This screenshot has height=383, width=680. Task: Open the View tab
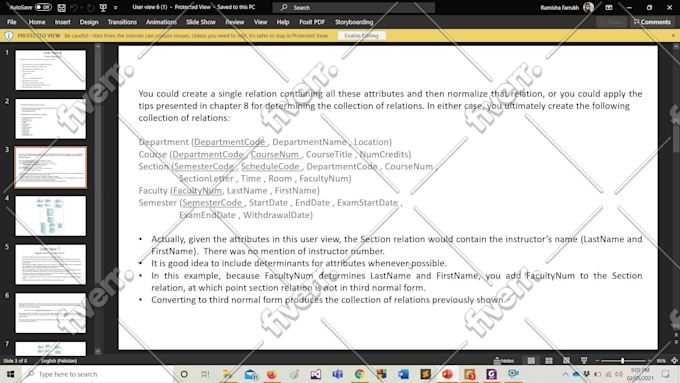click(260, 22)
